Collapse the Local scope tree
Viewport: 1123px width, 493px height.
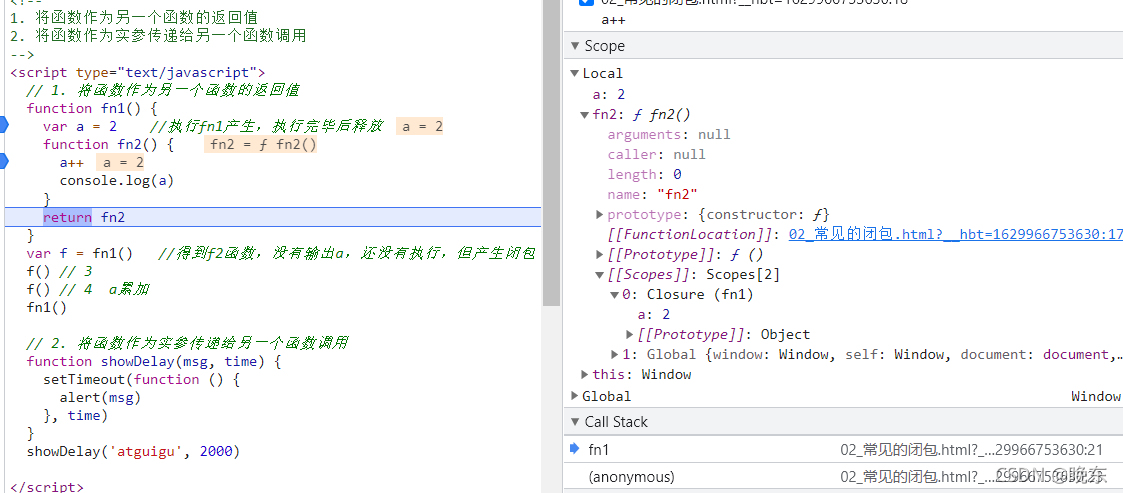coord(574,73)
